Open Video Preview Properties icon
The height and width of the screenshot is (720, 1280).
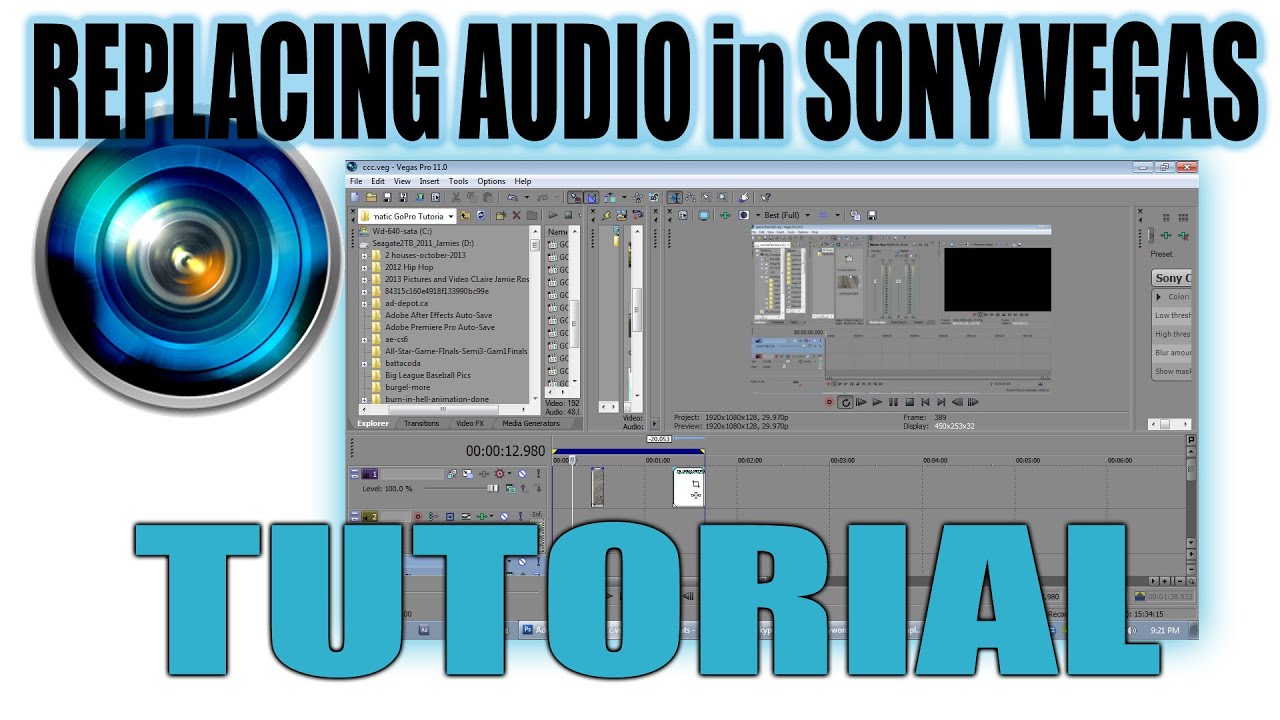(683, 215)
